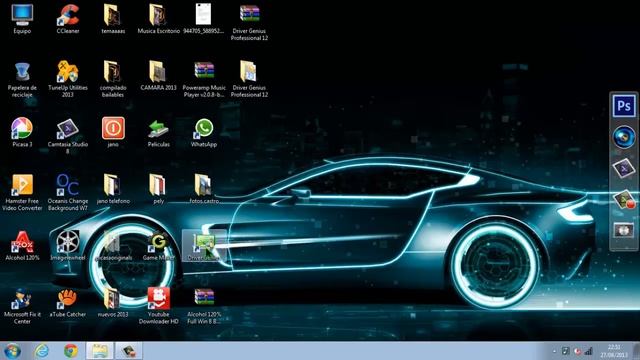Image resolution: width=640 pixels, height=360 pixels.
Task: Click the Show desktop button
Action: pos(636,351)
